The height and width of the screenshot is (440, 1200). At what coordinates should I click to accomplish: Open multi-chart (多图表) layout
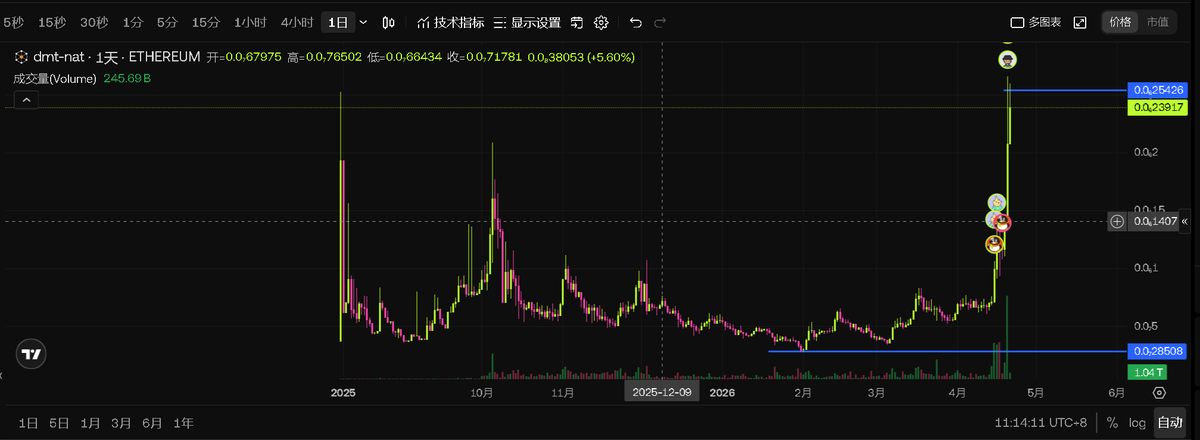(1035, 22)
